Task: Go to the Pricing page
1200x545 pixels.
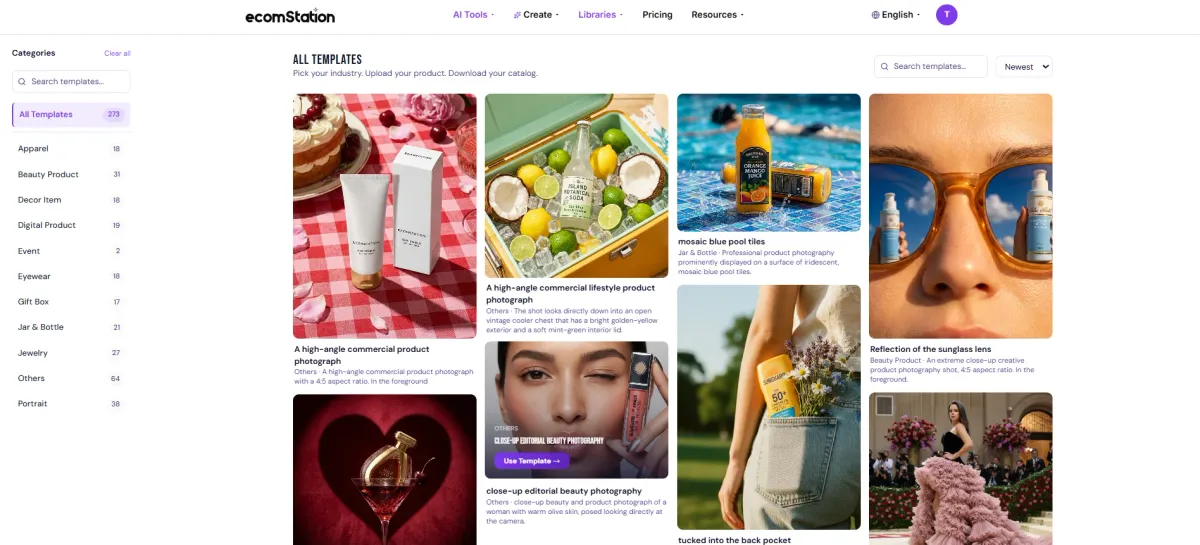Action: pos(657,15)
